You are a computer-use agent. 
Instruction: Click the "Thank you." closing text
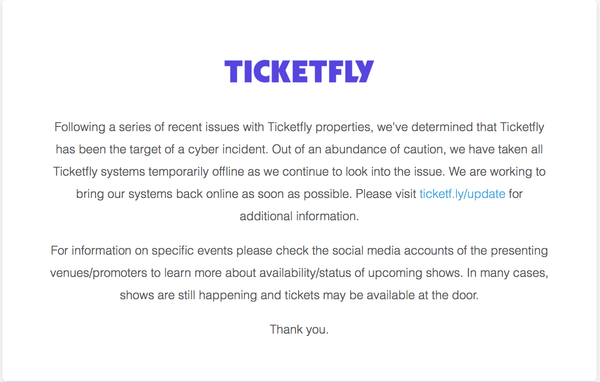[299, 329]
